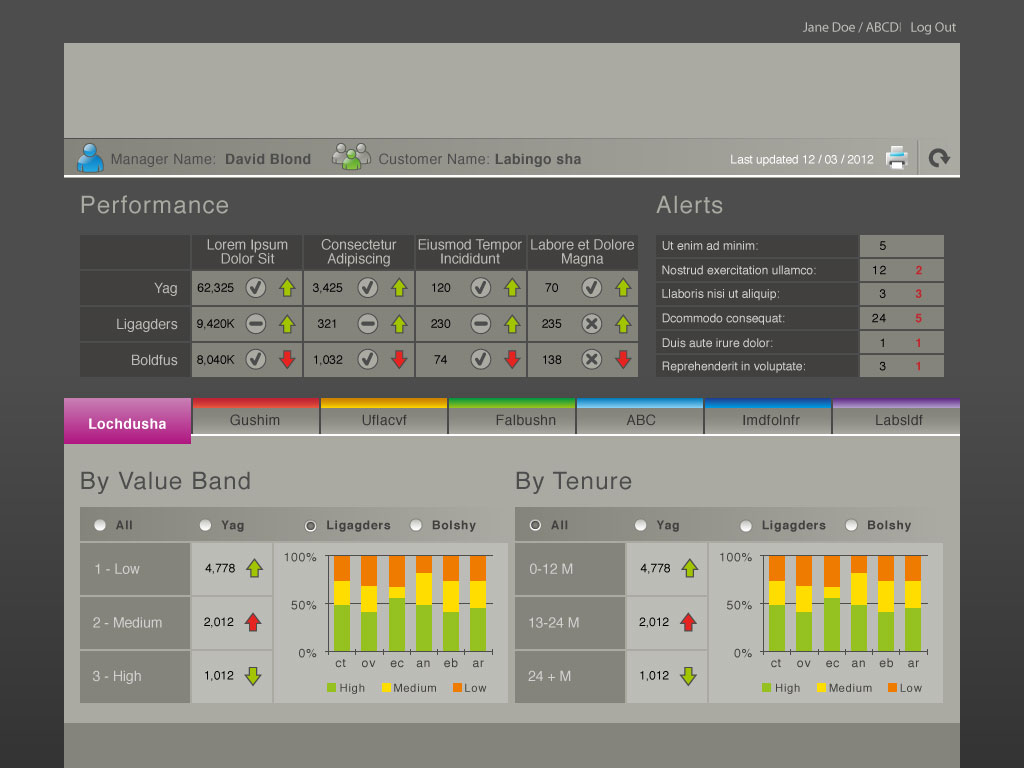Click the orange Low legend swatch in By Value Band
The image size is (1024, 768).
click(x=457, y=688)
